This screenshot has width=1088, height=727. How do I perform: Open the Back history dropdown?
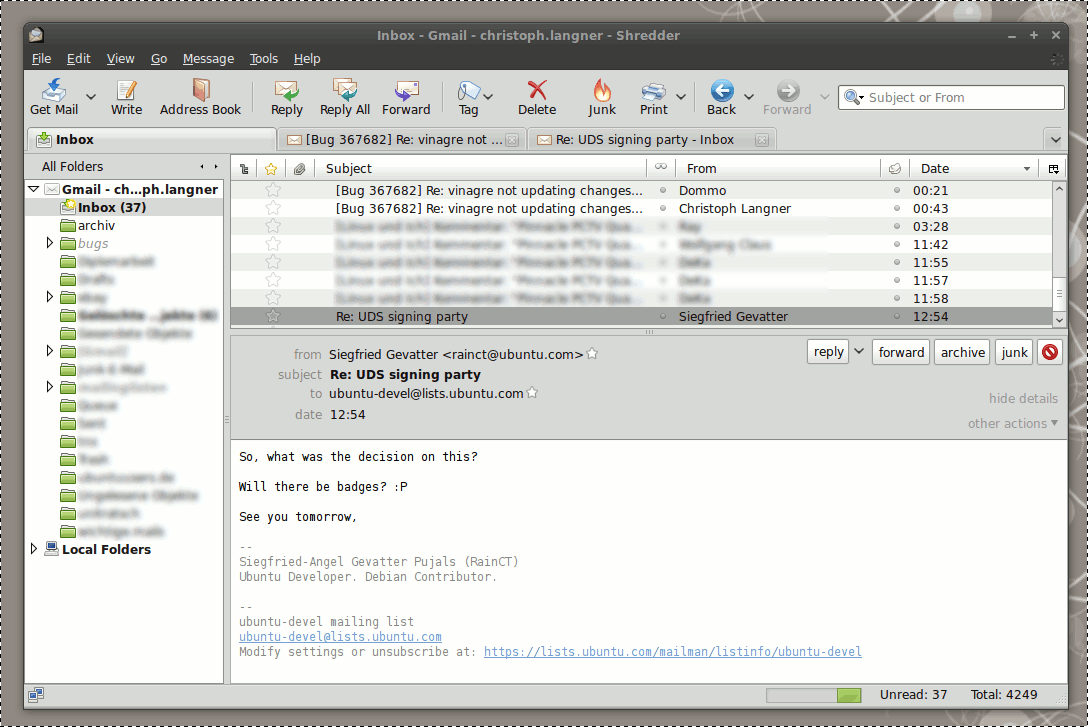click(x=749, y=96)
